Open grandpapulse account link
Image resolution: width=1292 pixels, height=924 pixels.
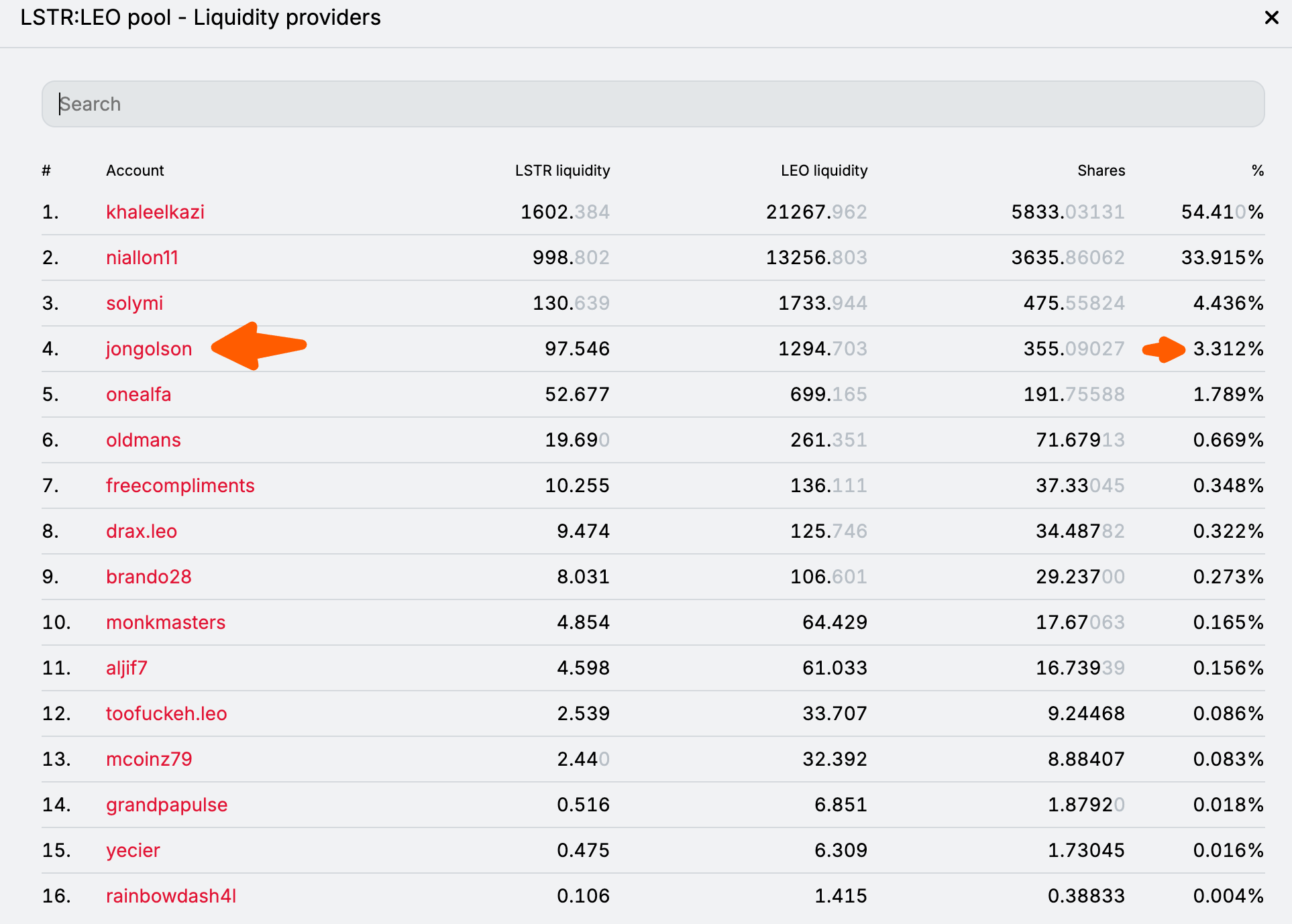167,805
